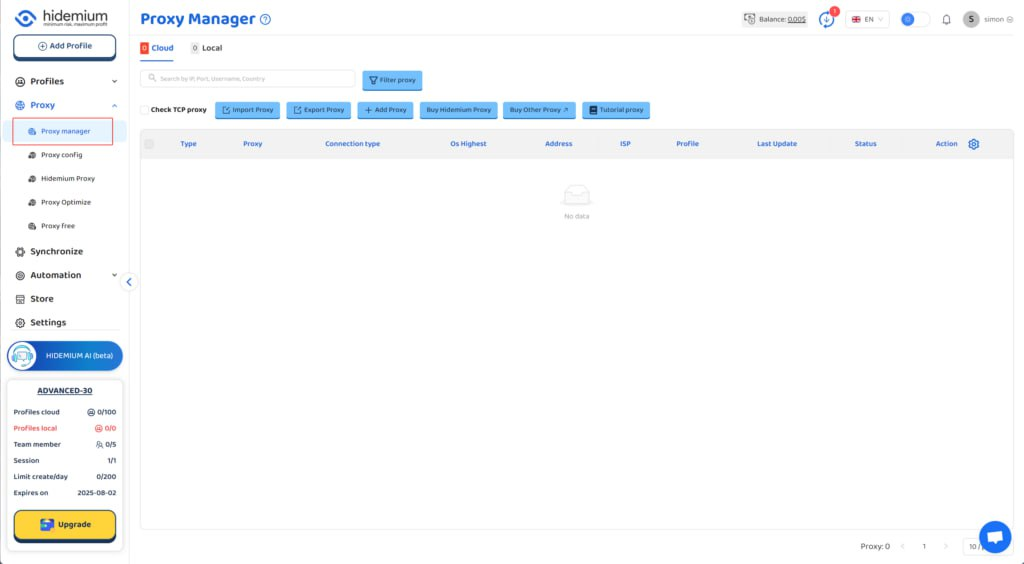The height and width of the screenshot is (564, 1024).
Task: Click Buy Hidemium Proxy button
Action: (x=458, y=110)
